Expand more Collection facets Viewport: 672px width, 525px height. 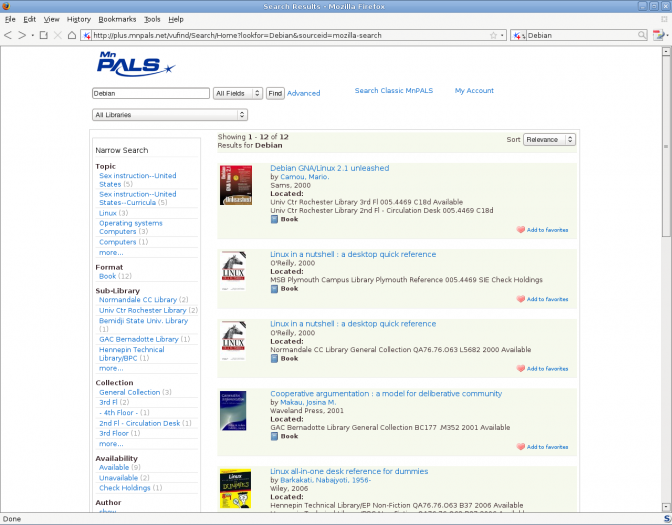click(x=111, y=444)
